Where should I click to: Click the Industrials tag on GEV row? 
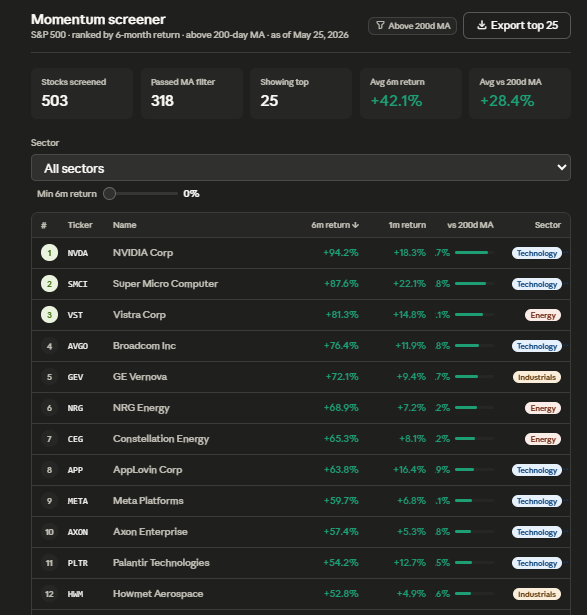[537, 377]
